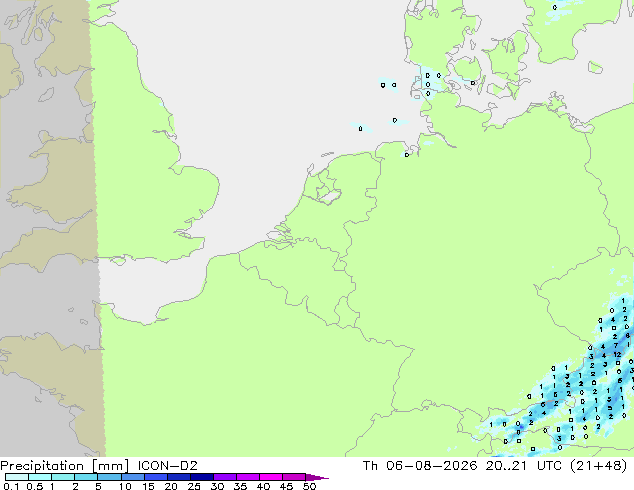The width and height of the screenshot is (634, 490).
Task: Click the 'Precipitation [mm]' title text
Action: [65, 466]
